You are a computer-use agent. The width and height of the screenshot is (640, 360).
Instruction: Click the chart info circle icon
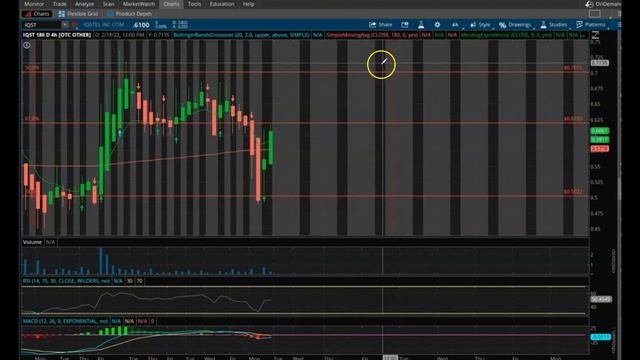point(27,45)
